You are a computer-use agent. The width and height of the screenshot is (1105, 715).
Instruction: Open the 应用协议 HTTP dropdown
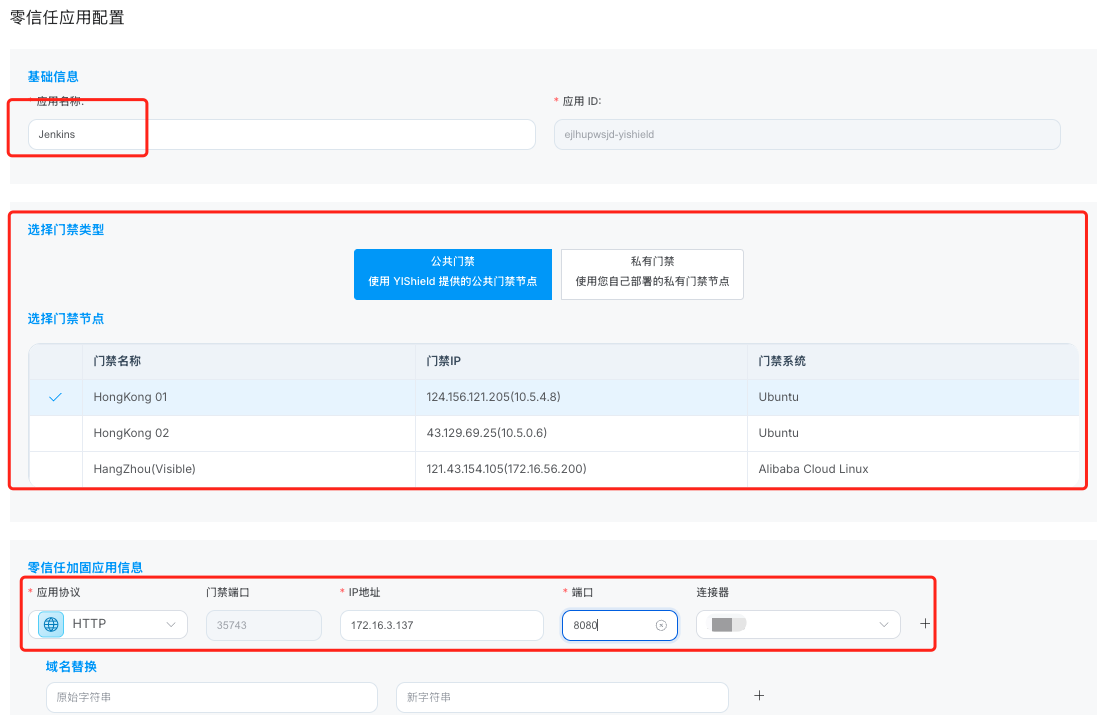click(x=108, y=625)
